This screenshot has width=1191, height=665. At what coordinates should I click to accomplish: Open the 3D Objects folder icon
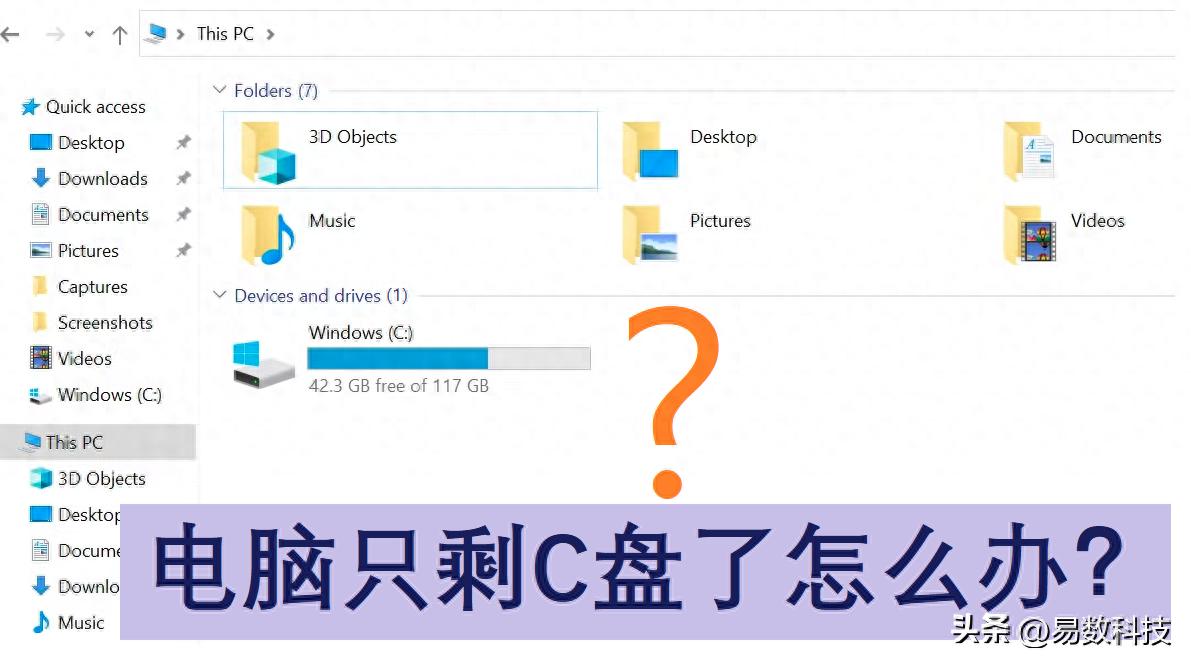pos(267,152)
